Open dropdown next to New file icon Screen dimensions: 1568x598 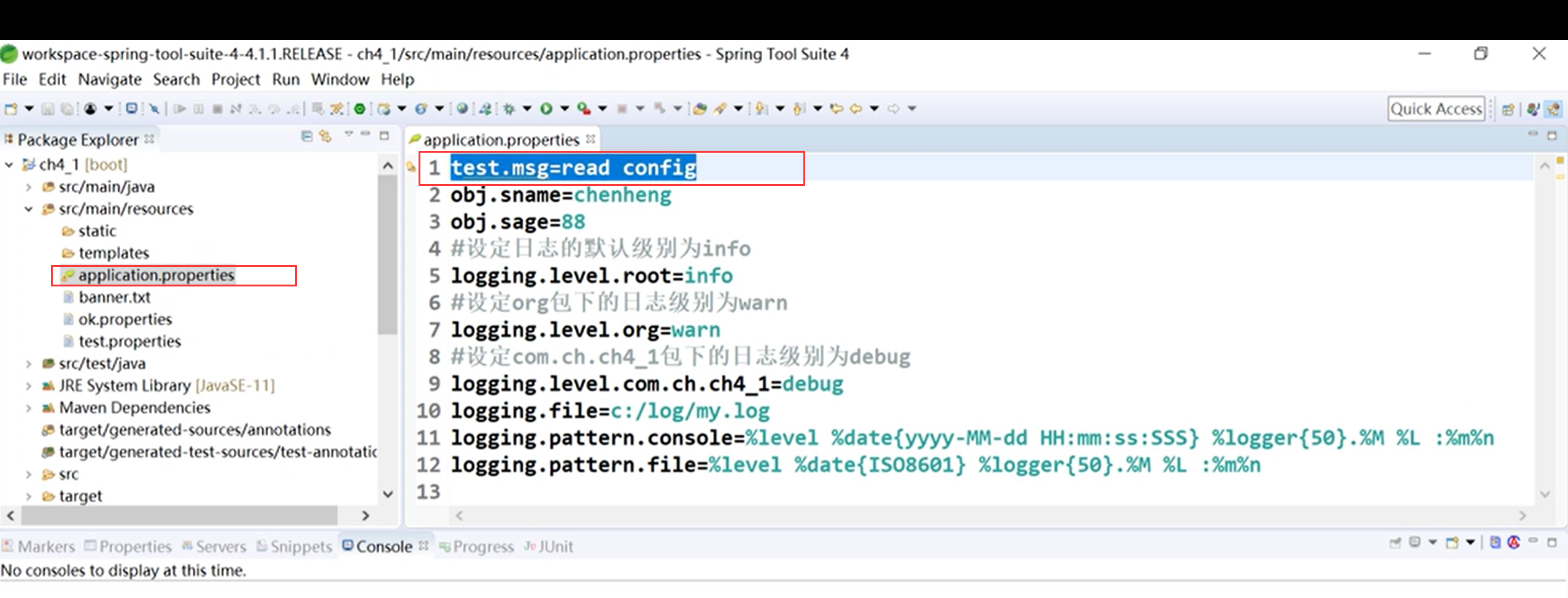[29, 109]
